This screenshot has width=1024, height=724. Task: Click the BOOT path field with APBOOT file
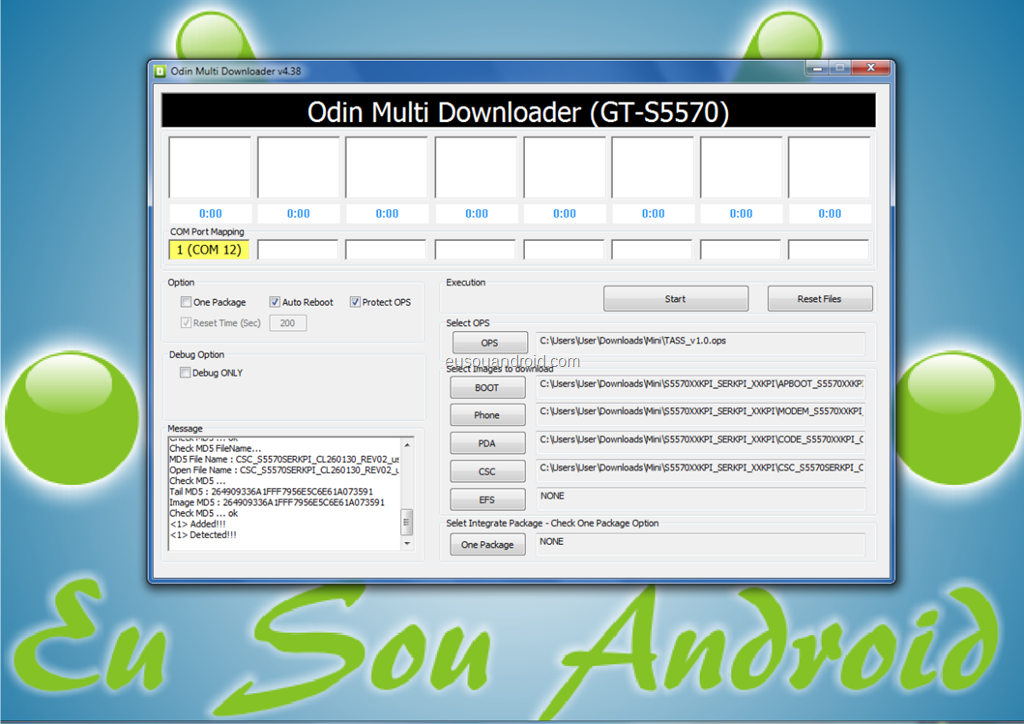pos(701,385)
